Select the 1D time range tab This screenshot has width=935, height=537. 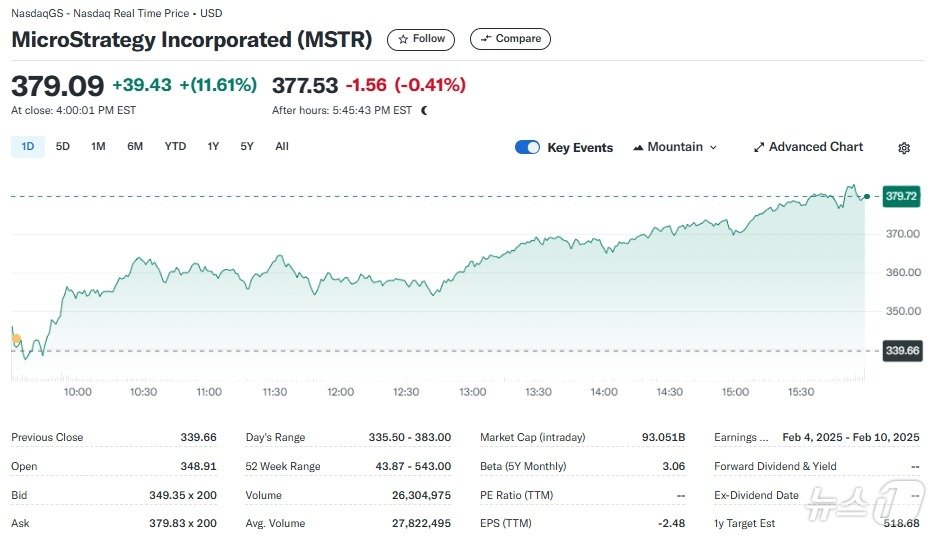28,146
